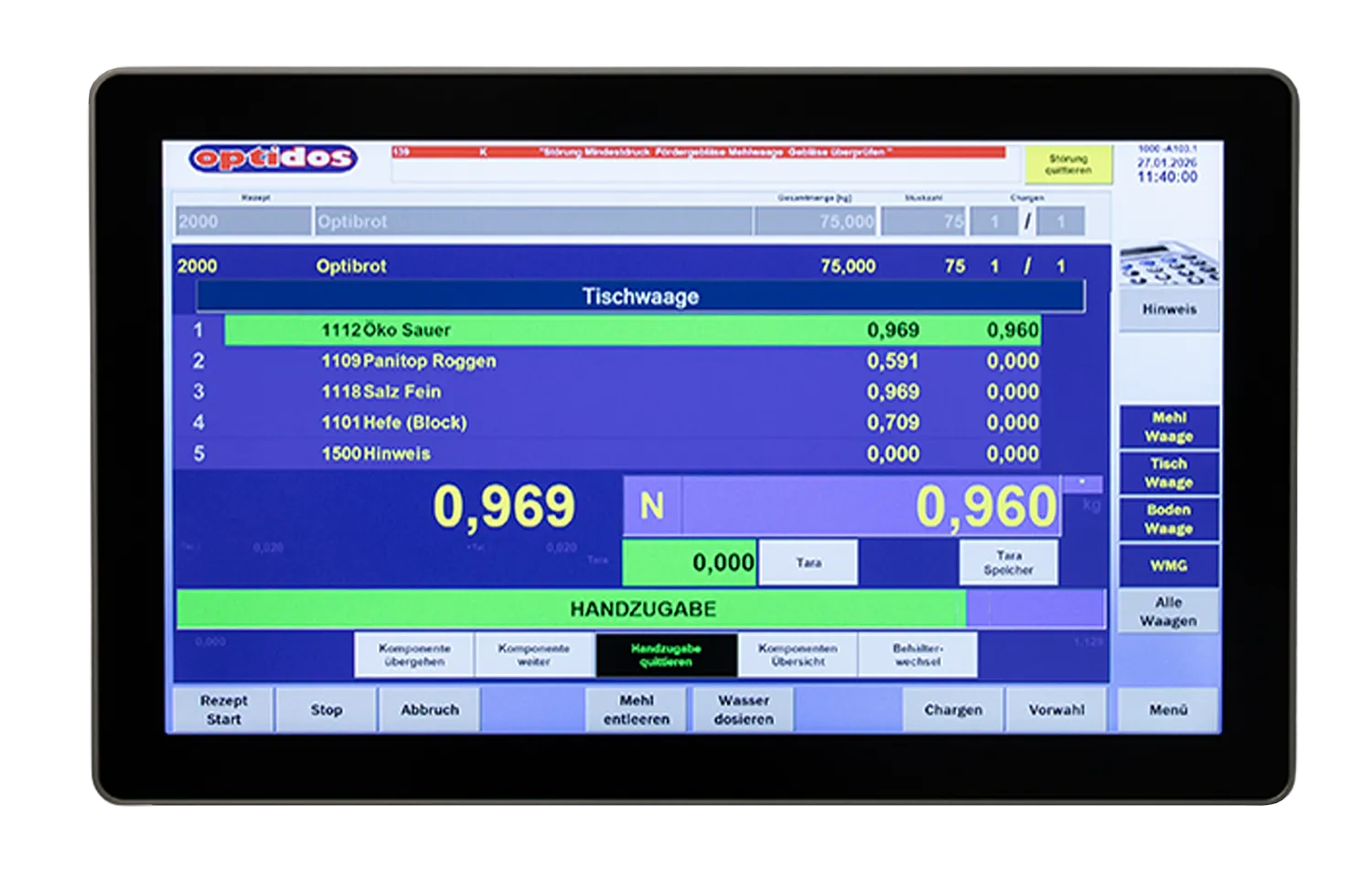Open the Hinweis panel button
Image resolution: width=1372 pixels, height=870 pixels.
tap(1169, 309)
